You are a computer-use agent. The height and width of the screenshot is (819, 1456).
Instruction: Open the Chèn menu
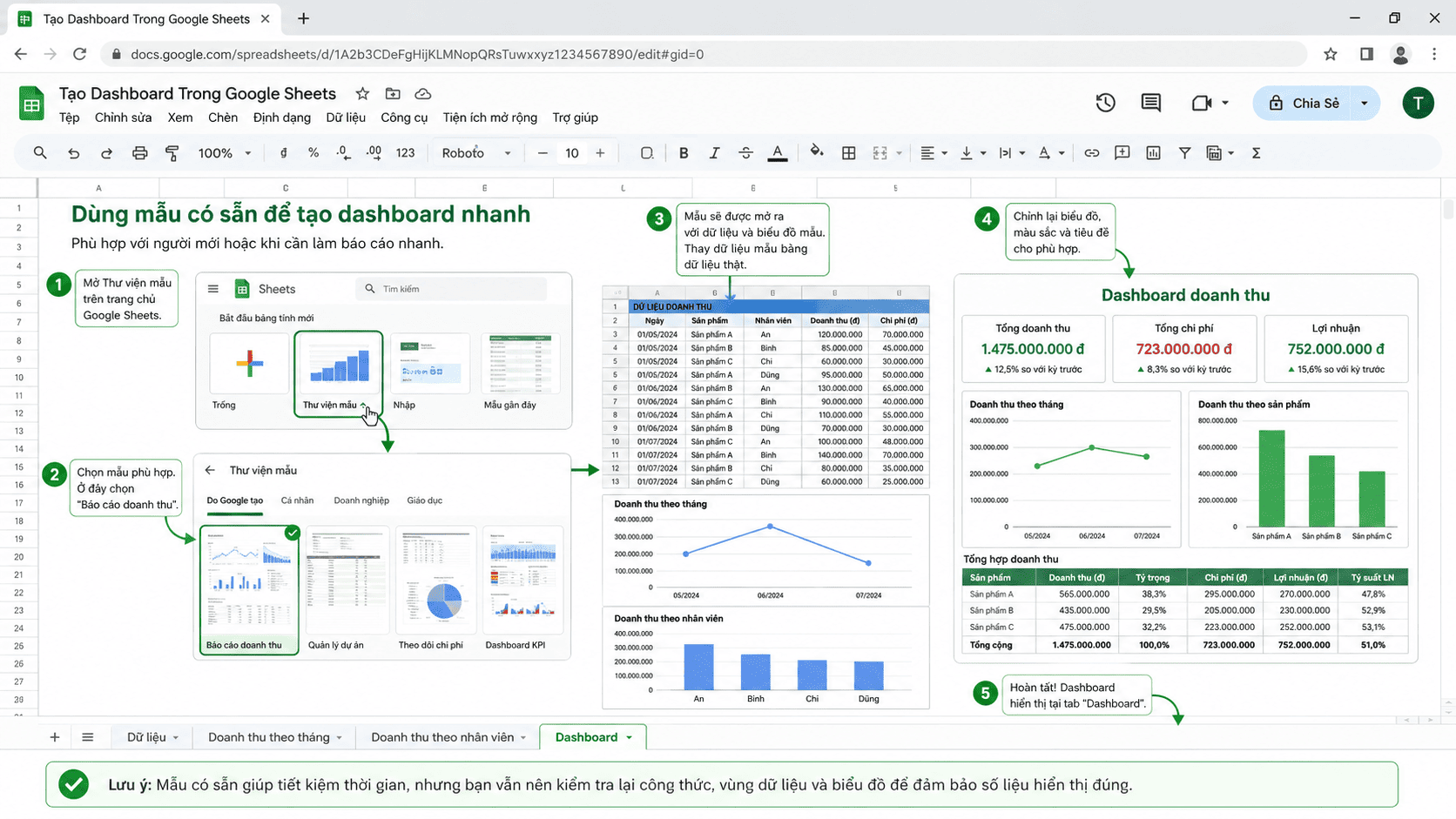click(223, 117)
